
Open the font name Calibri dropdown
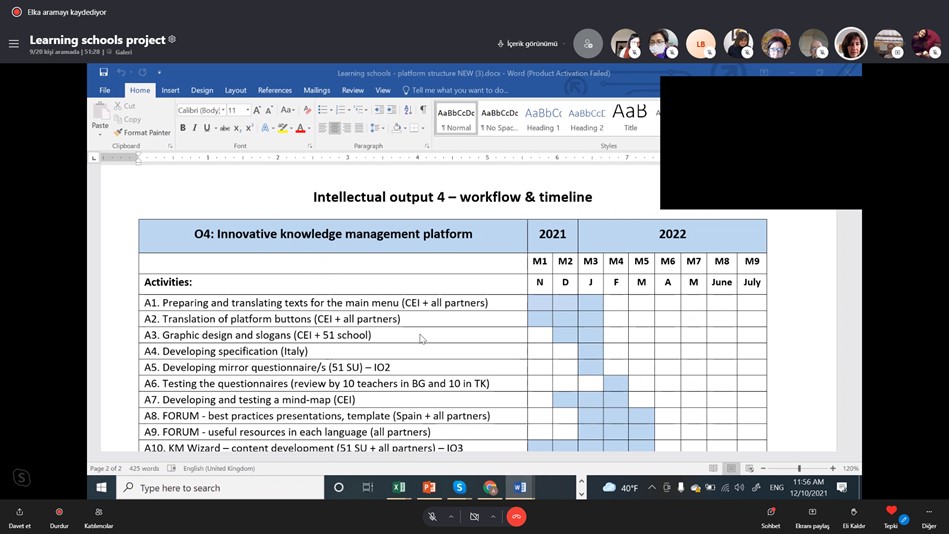pyautogui.click(x=199, y=110)
